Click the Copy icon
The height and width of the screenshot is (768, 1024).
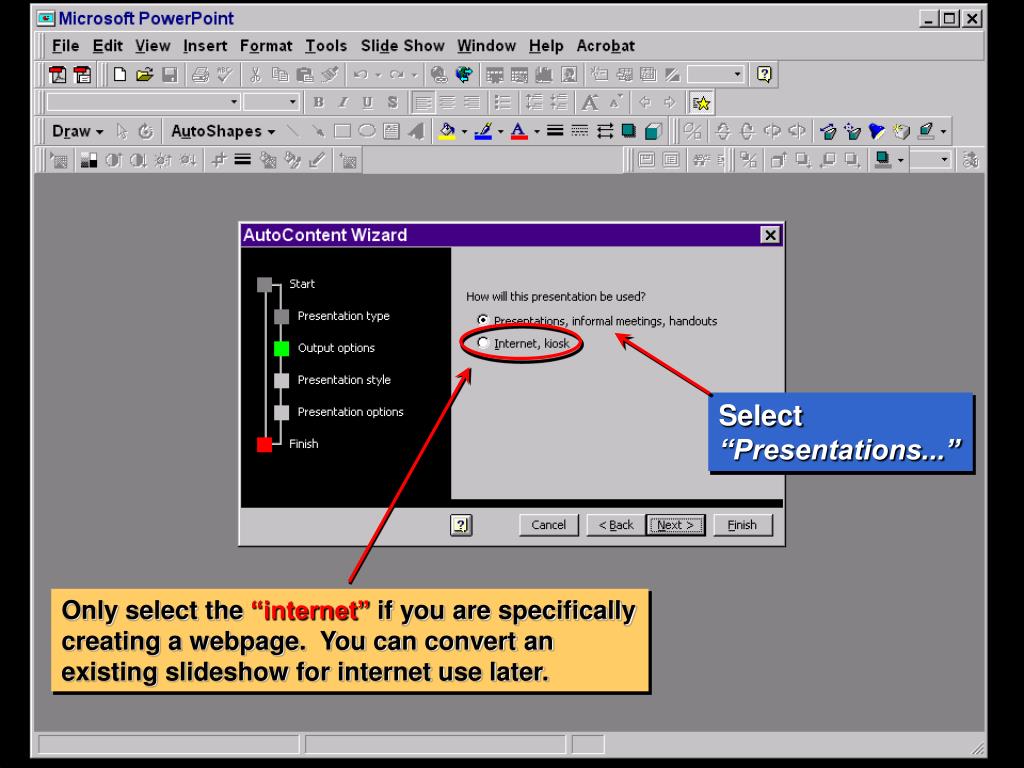280,74
